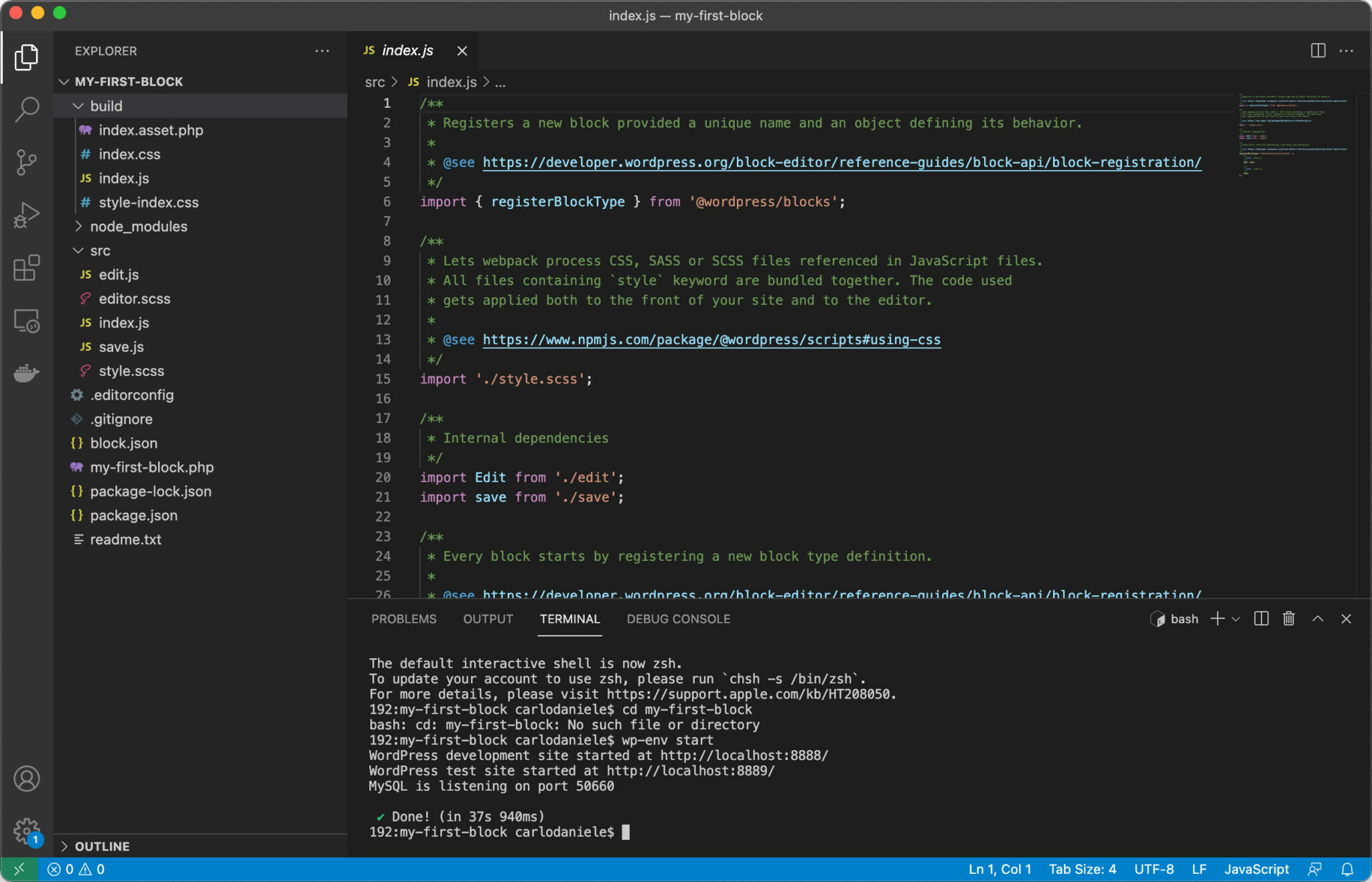Open the Search view in the Activity Bar
The image size is (1372, 882).
(x=26, y=108)
